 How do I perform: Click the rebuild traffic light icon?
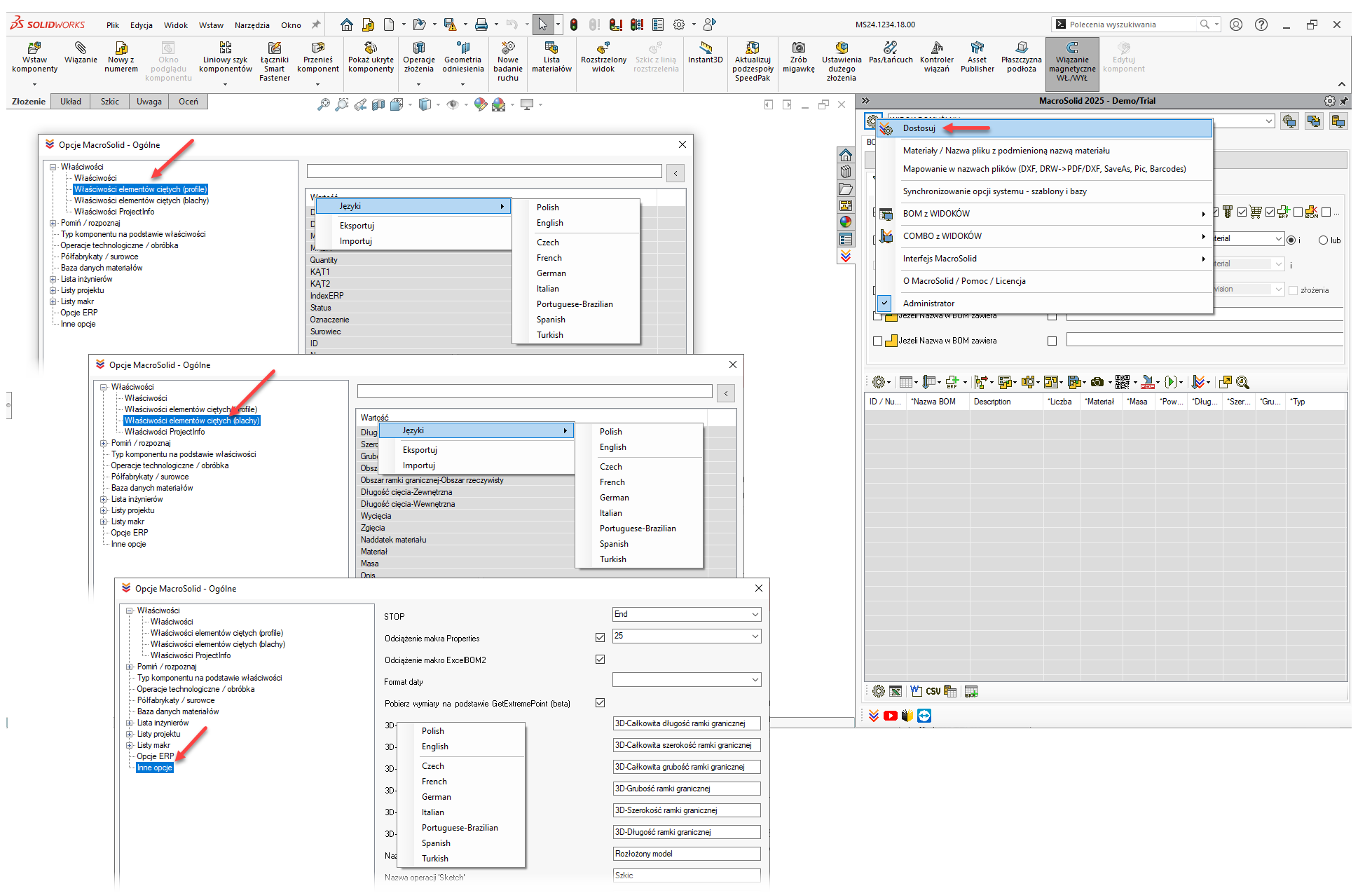point(574,25)
